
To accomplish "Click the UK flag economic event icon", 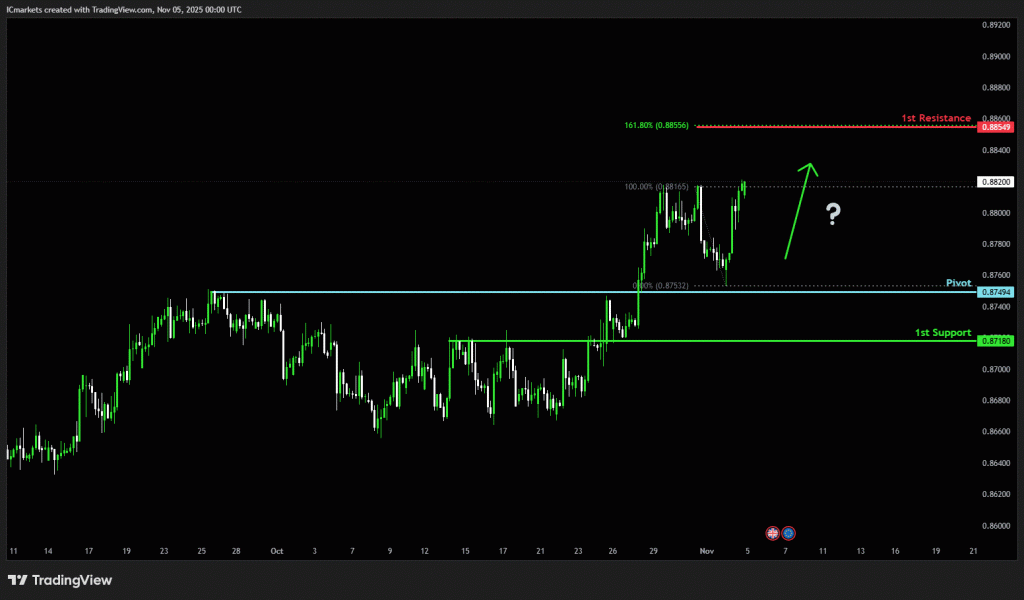I will point(772,533).
